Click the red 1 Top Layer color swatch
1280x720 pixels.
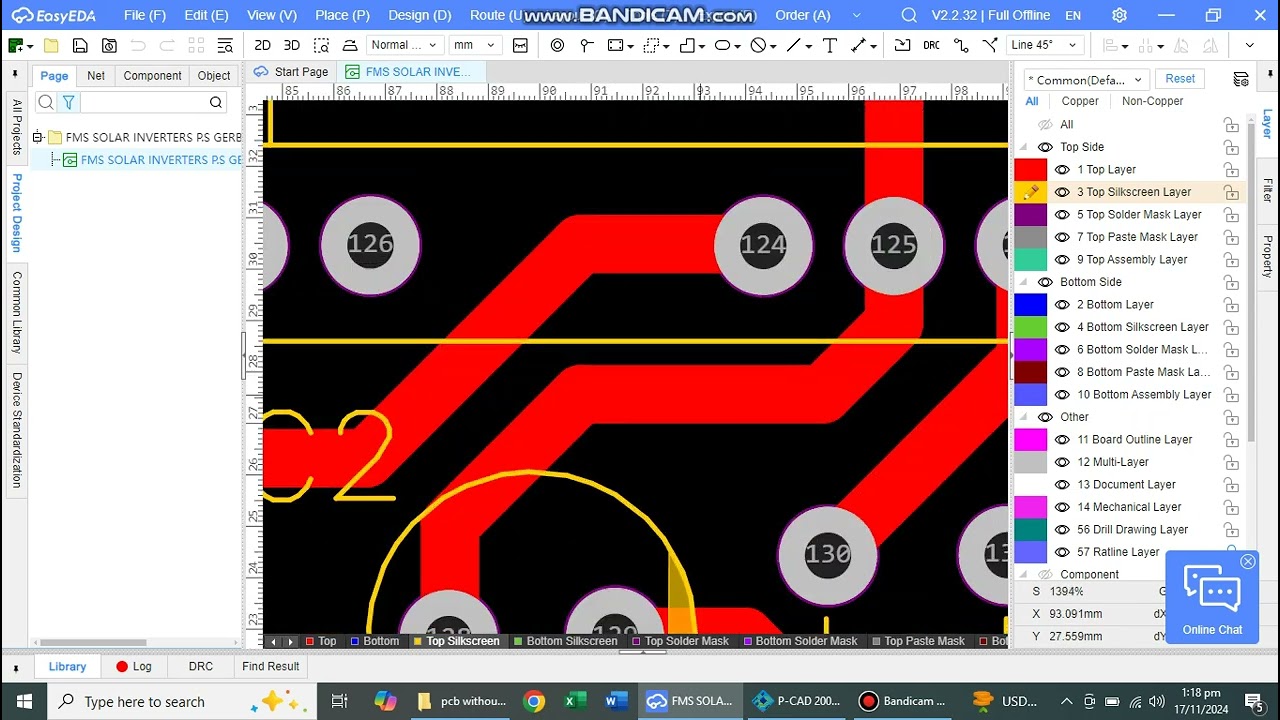click(x=1030, y=170)
